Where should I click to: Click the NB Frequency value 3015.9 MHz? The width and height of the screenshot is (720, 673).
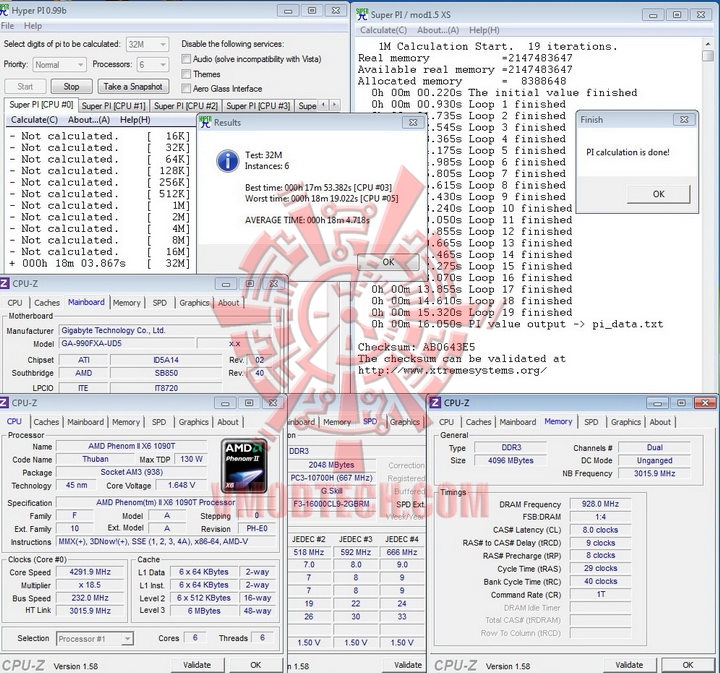click(654, 473)
